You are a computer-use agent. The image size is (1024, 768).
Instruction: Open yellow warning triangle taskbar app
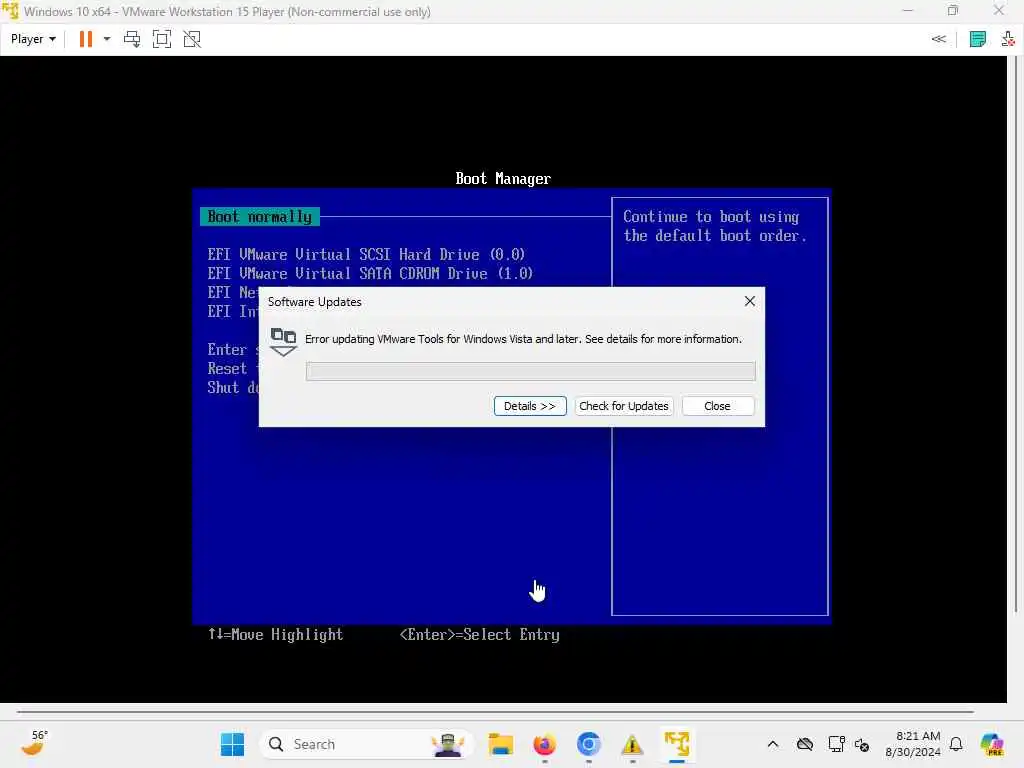click(632, 744)
